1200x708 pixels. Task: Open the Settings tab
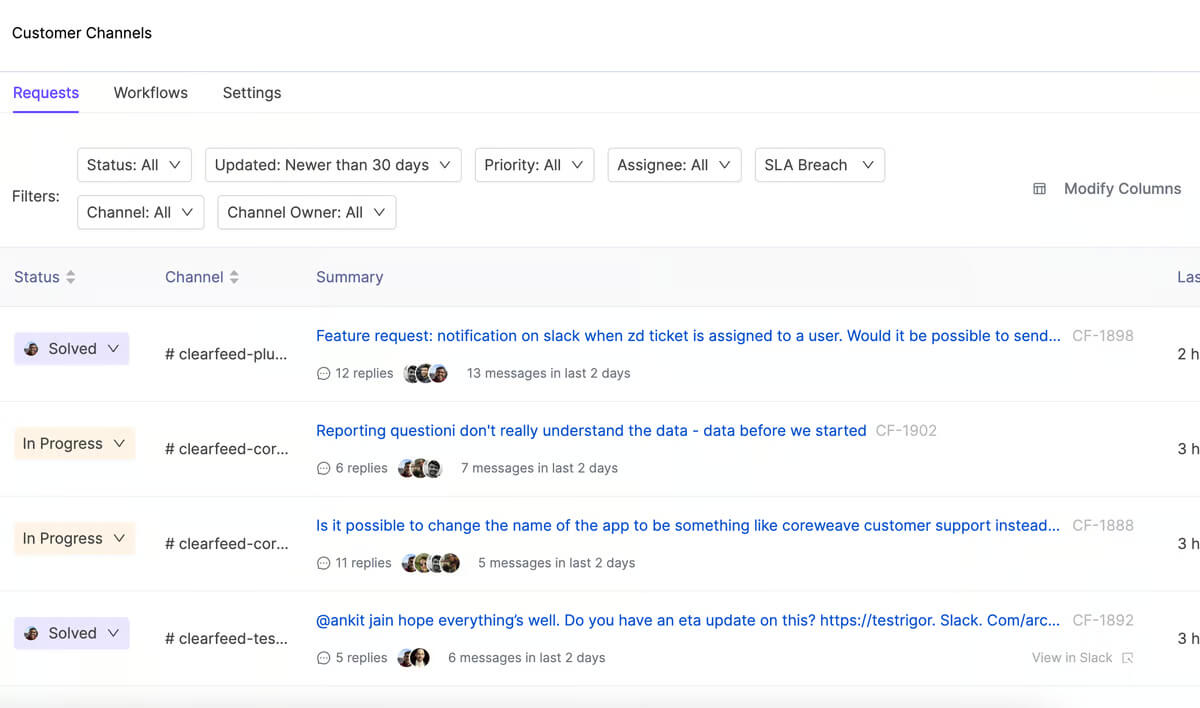point(252,93)
